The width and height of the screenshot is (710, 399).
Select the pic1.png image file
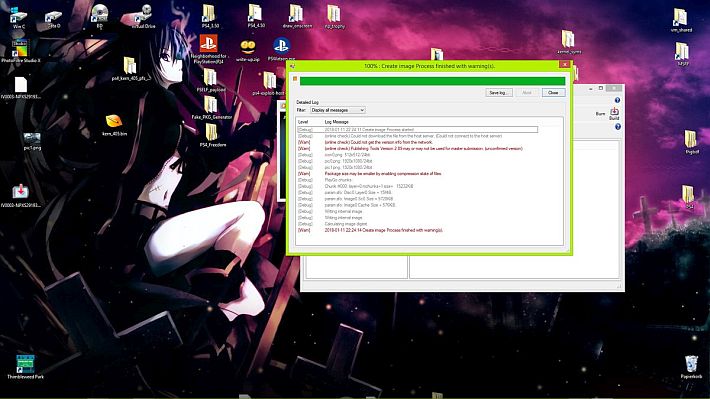[32, 141]
